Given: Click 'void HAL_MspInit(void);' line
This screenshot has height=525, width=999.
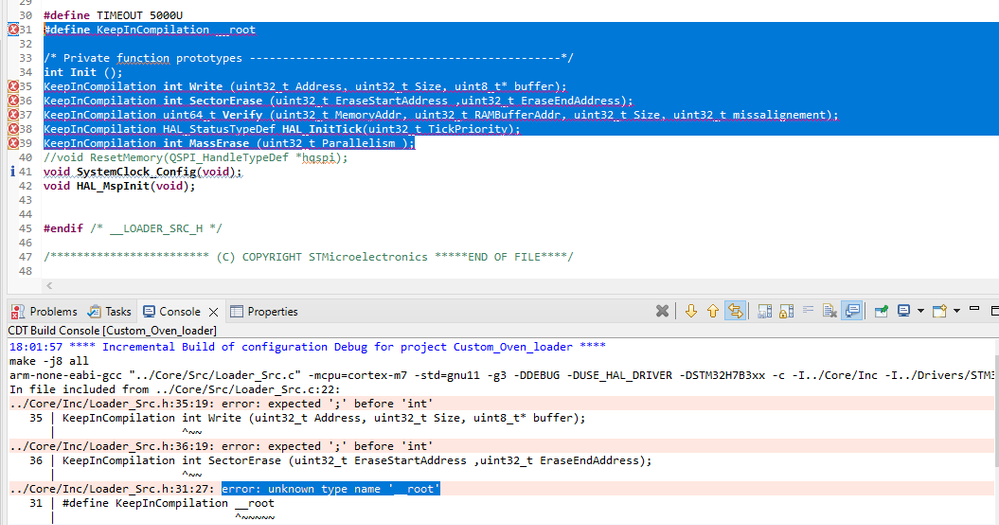Looking at the screenshot, I should pos(119,186).
